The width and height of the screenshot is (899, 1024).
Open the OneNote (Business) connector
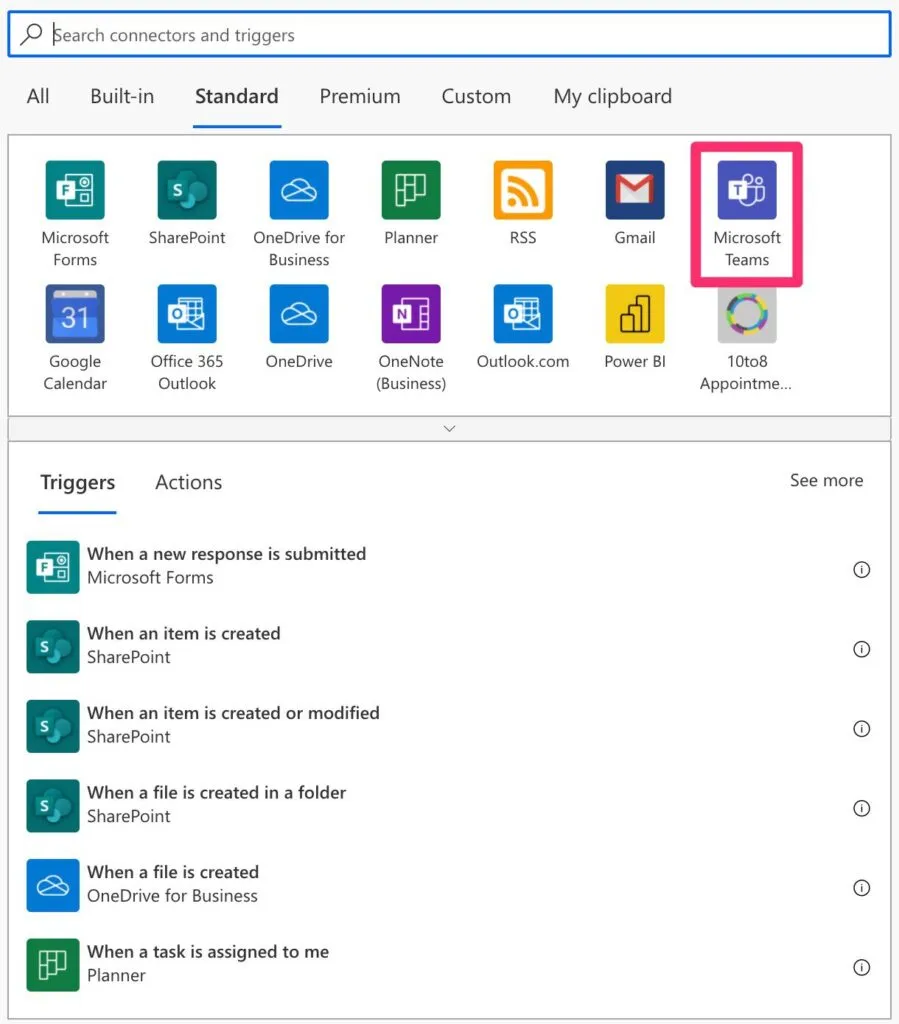click(x=411, y=314)
